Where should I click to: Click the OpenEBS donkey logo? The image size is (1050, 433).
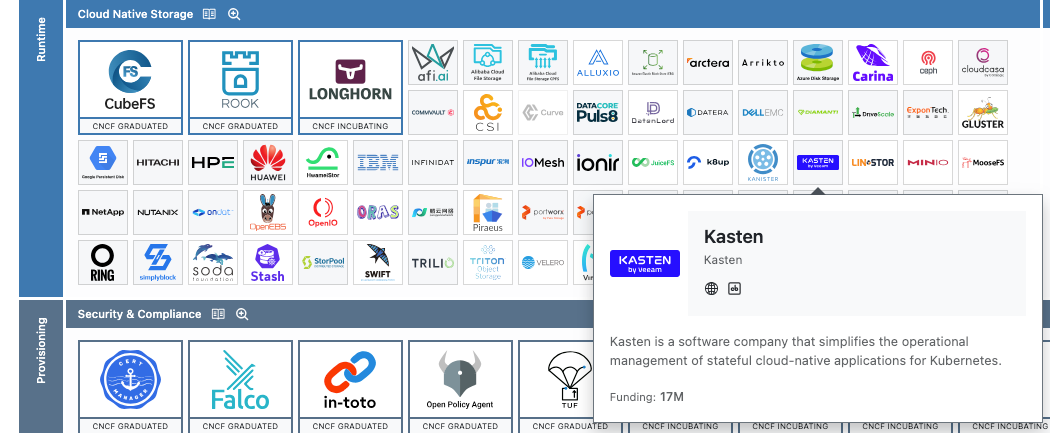pyautogui.click(x=268, y=212)
